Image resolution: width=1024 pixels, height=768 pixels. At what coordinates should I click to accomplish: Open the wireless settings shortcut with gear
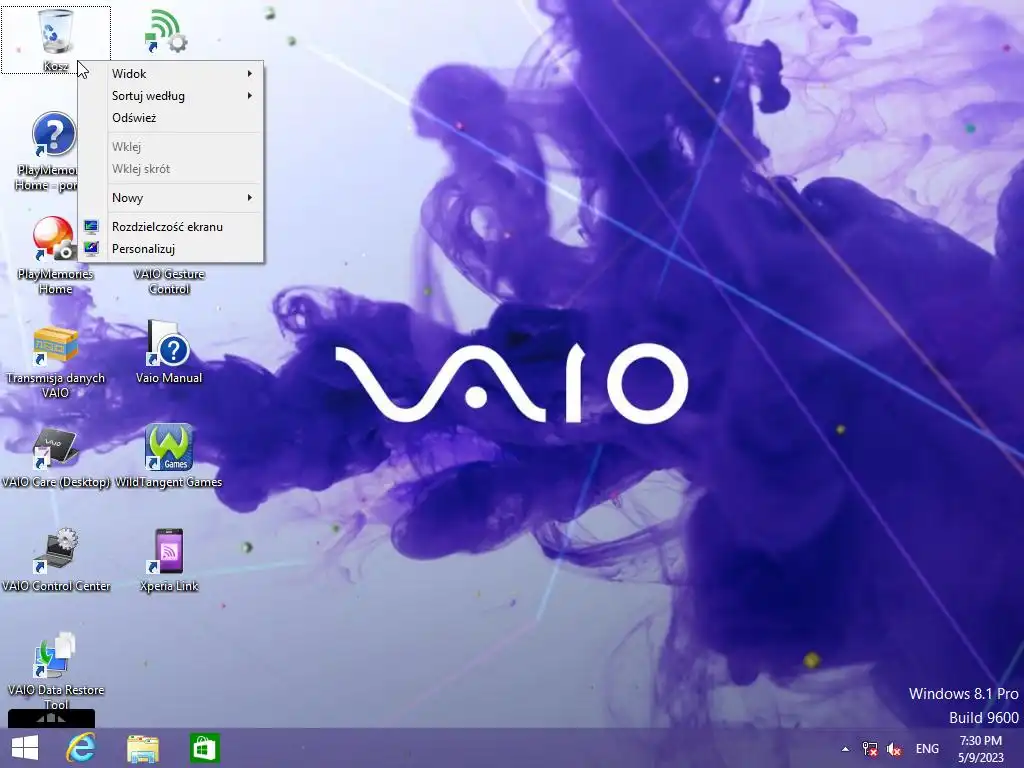click(x=167, y=31)
